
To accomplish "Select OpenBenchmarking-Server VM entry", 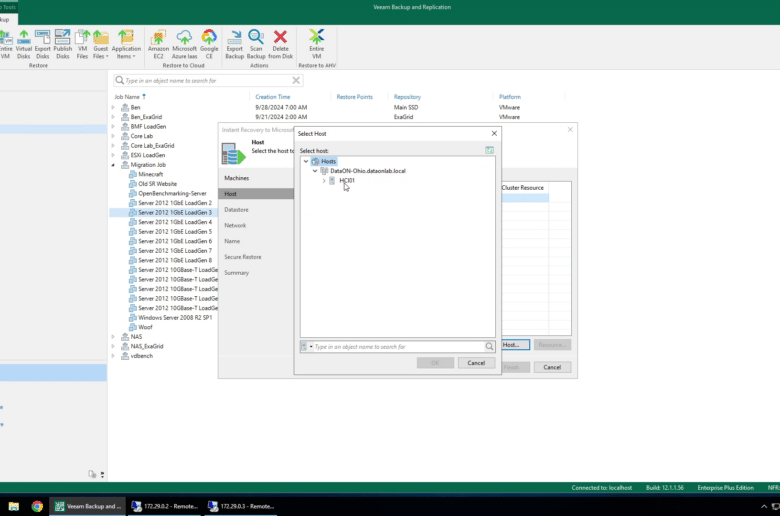I will (x=172, y=193).
